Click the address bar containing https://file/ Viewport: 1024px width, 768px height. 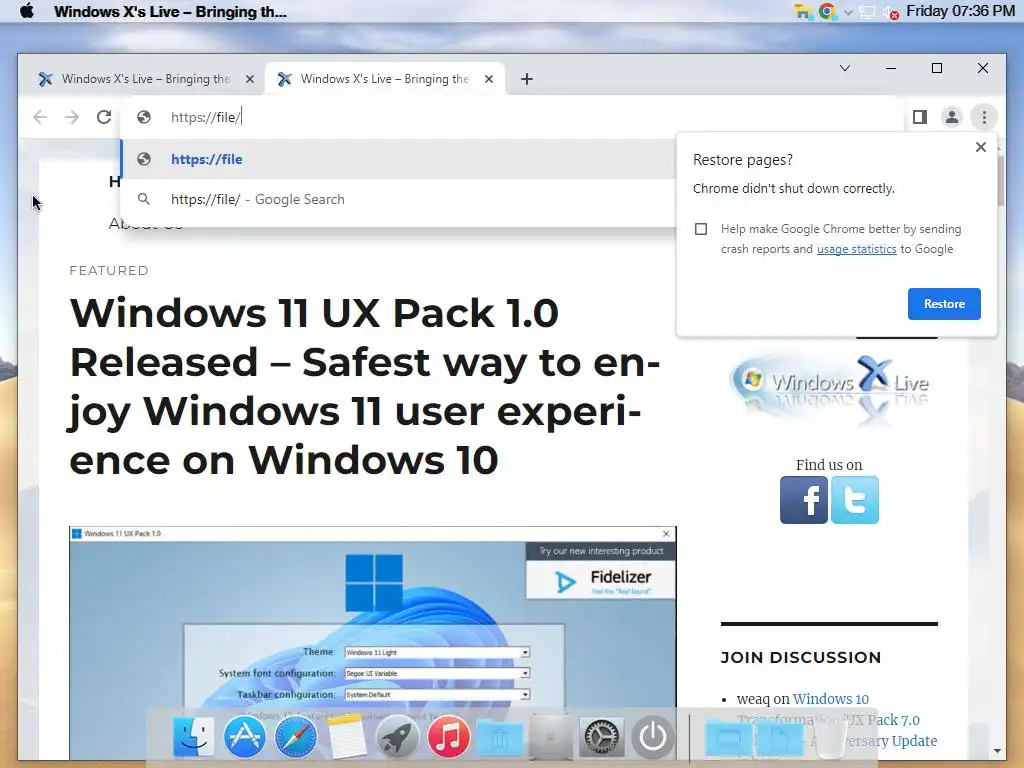tap(513, 117)
